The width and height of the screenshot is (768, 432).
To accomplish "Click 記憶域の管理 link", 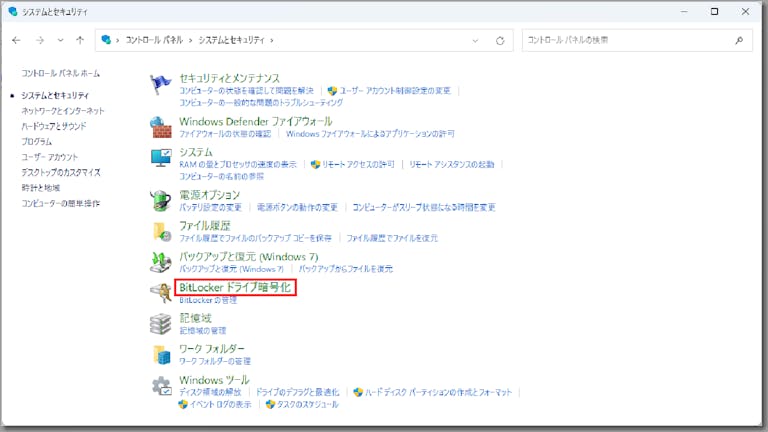I will (x=203, y=331).
